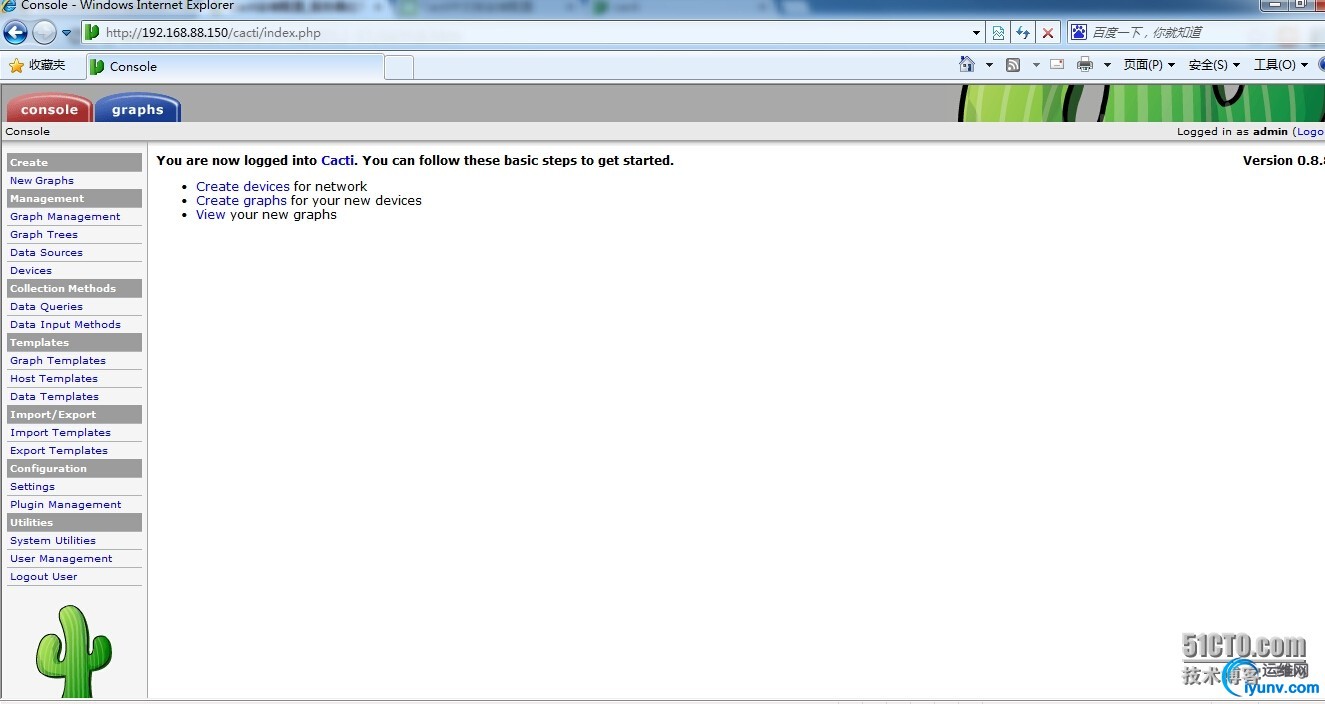Open Data Templates in the sidebar
The width and height of the screenshot is (1325, 704).
tap(54, 397)
